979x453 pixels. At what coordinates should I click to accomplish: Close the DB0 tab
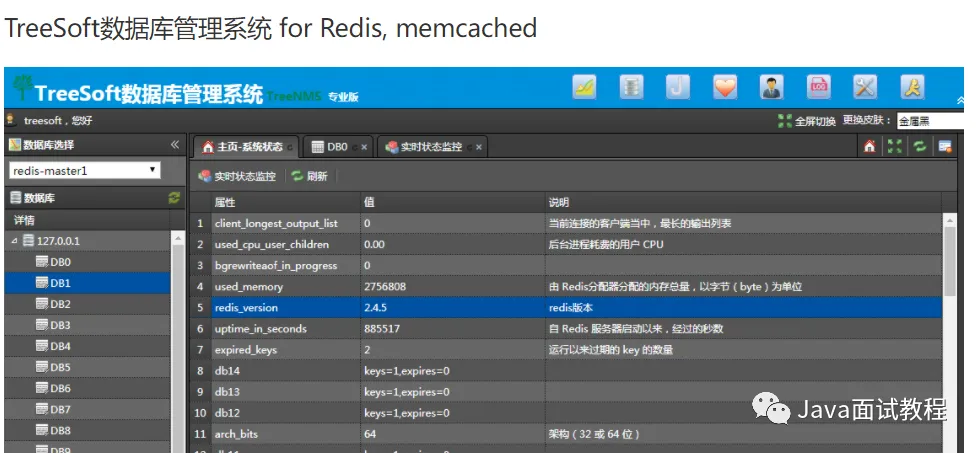[x=364, y=147]
